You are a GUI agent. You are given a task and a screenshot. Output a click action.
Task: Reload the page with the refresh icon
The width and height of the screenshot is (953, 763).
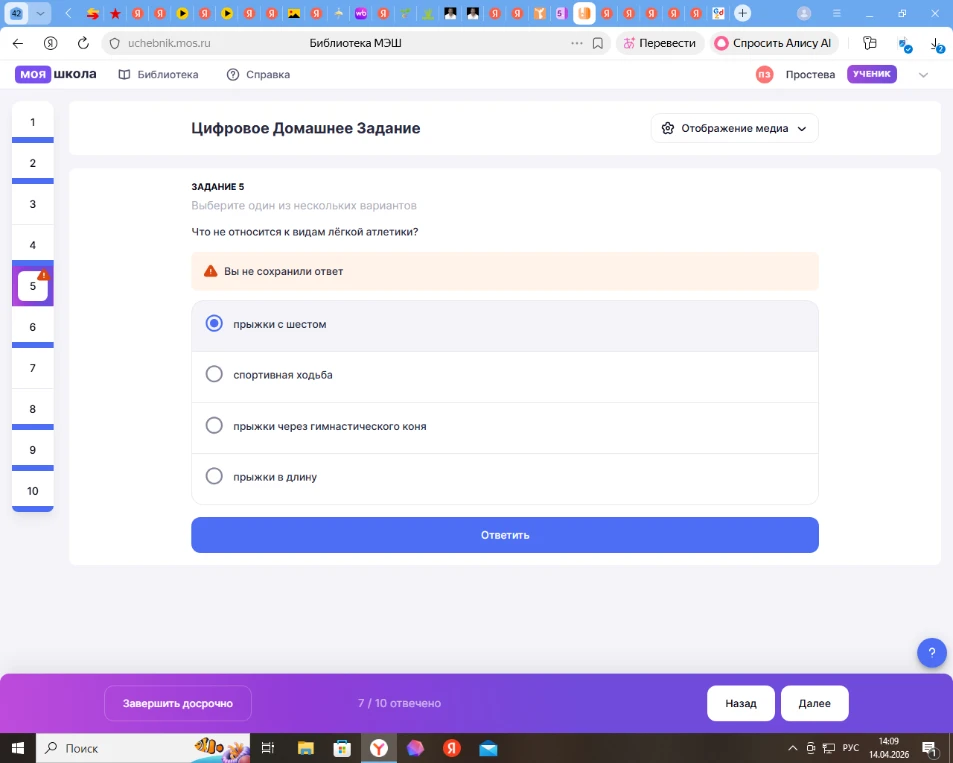click(83, 43)
